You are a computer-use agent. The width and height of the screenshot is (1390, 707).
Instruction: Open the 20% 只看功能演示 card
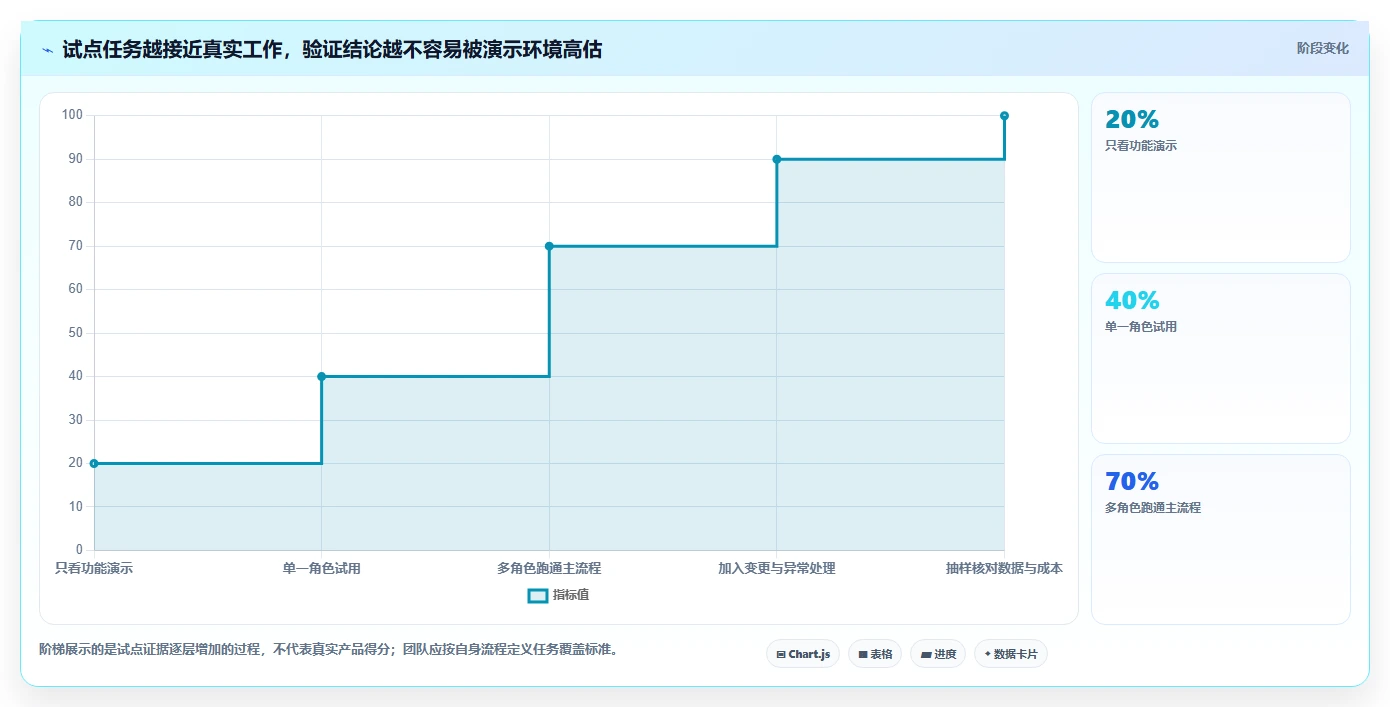(x=1220, y=177)
